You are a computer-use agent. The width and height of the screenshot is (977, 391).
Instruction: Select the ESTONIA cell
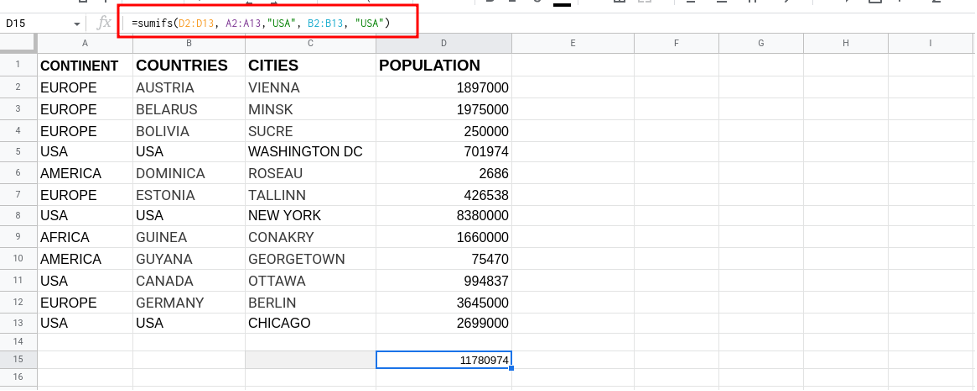pyautogui.click(x=189, y=195)
